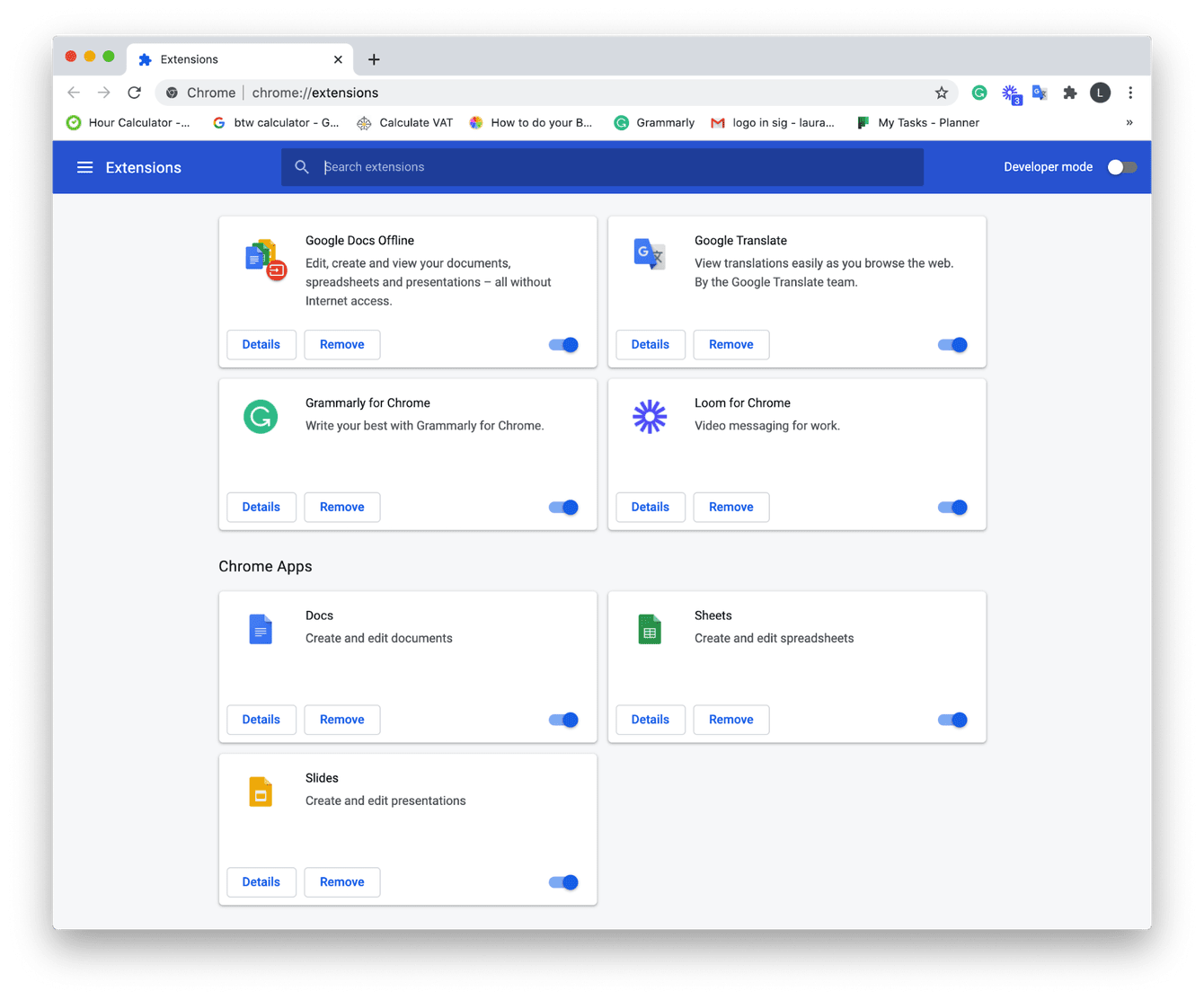The height and width of the screenshot is (1000, 1204).
Task: Turn off the Sheets app
Action: pyautogui.click(x=952, y=720)
